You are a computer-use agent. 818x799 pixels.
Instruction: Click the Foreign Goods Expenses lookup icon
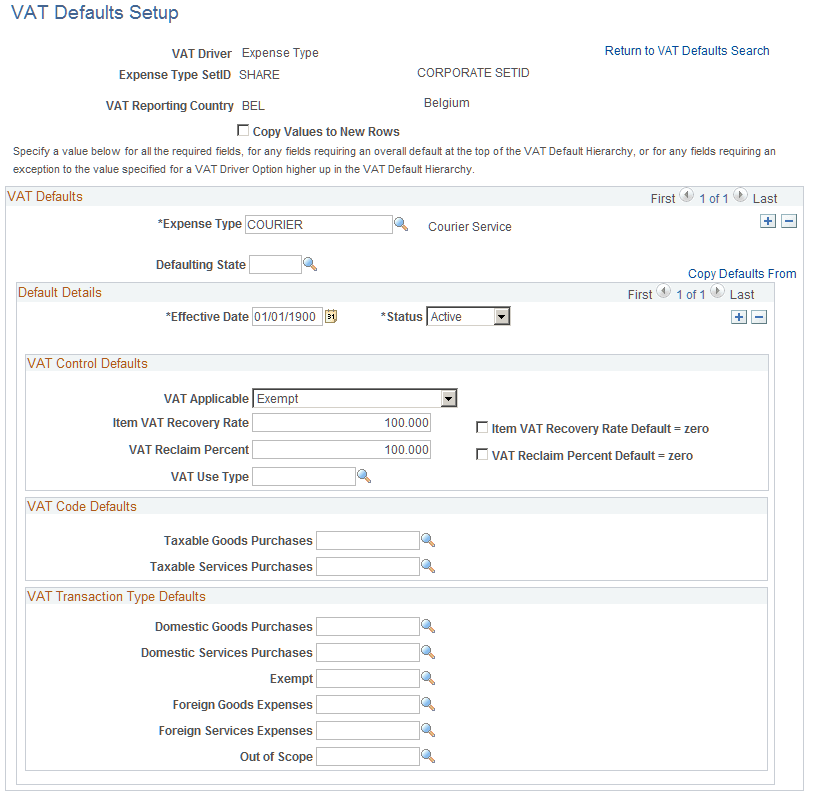[428, 704]
